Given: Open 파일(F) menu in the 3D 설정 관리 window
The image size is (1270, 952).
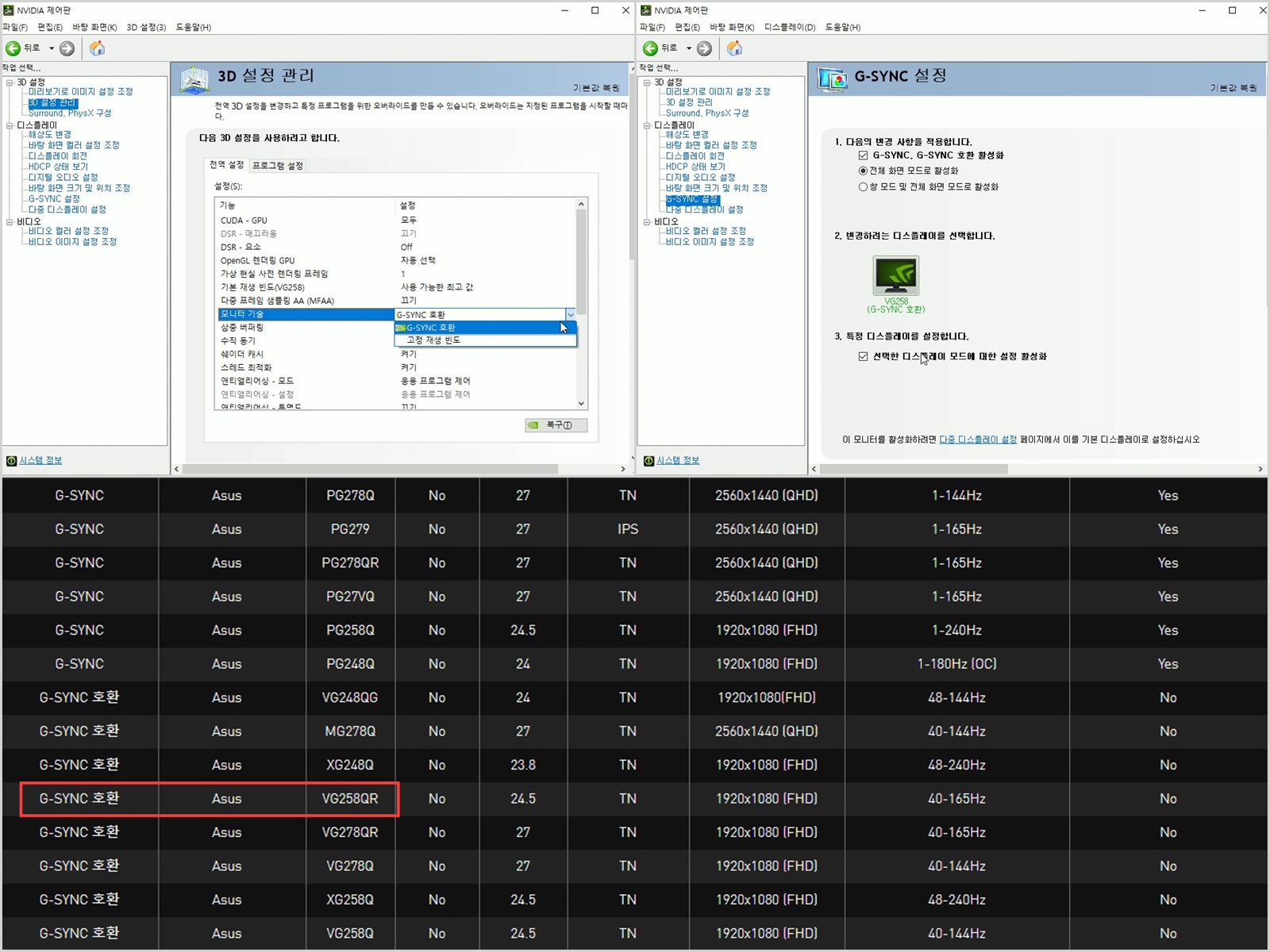Looking at the screenshot, I should [x=15, y=27].
